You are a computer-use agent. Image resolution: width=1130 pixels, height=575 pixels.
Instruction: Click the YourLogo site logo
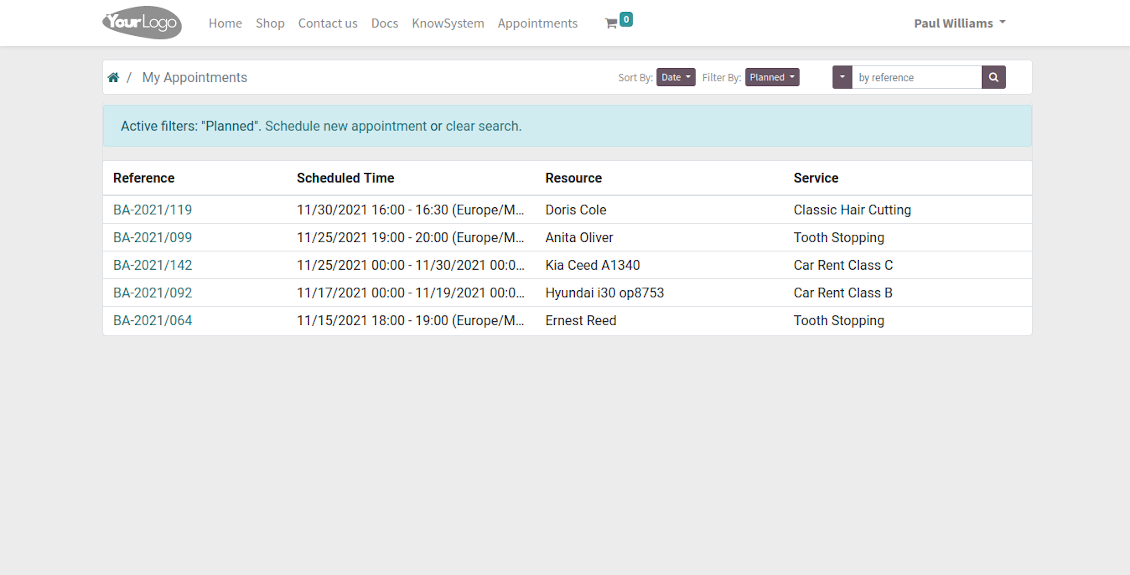point(142,23)
